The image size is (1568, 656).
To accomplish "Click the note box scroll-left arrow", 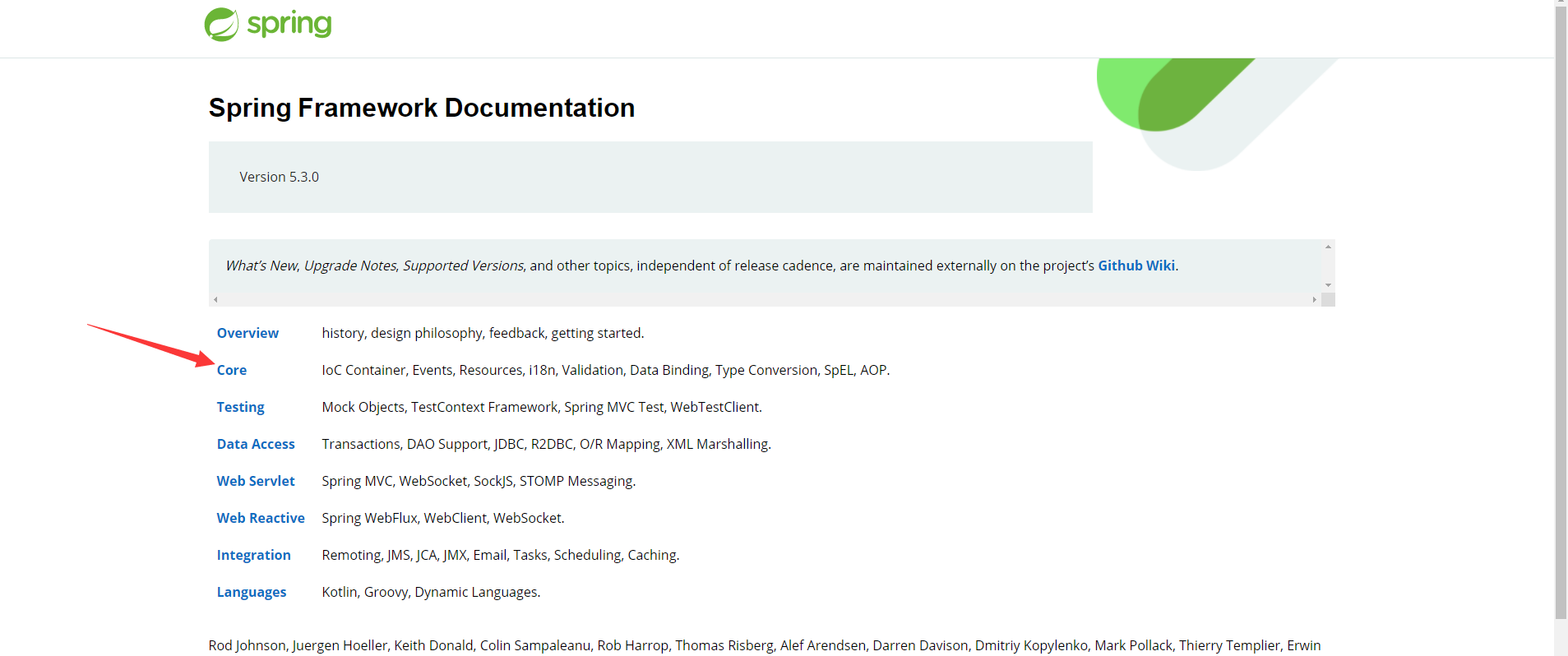I will point(215,300).
